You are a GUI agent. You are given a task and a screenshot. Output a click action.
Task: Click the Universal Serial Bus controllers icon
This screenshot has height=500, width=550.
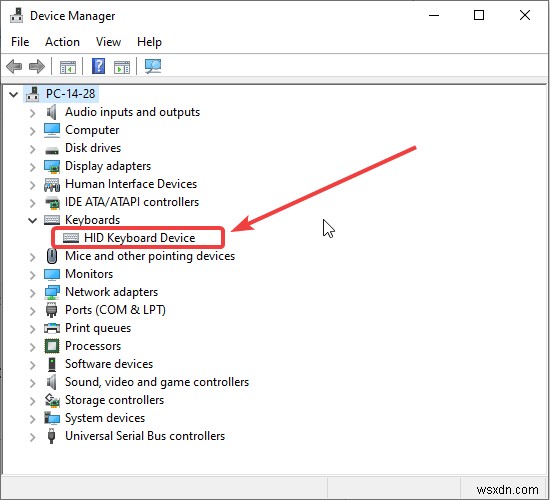pos(52,436)
